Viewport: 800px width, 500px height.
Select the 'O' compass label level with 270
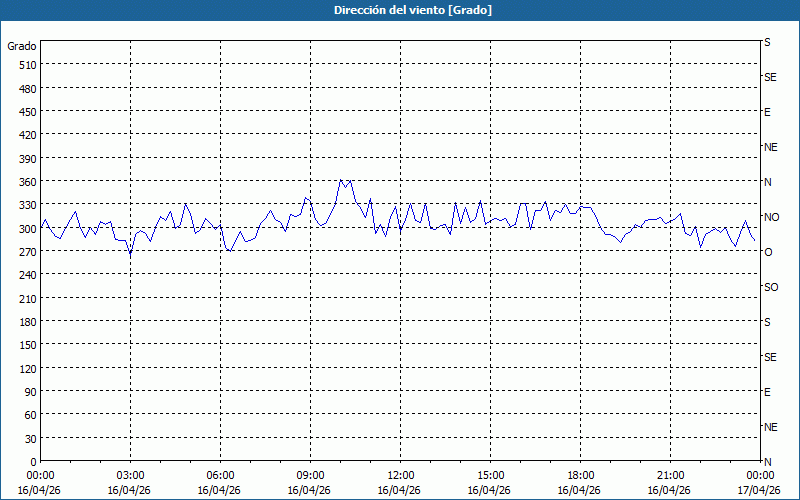pyautogui.click(x=768, y=252)
